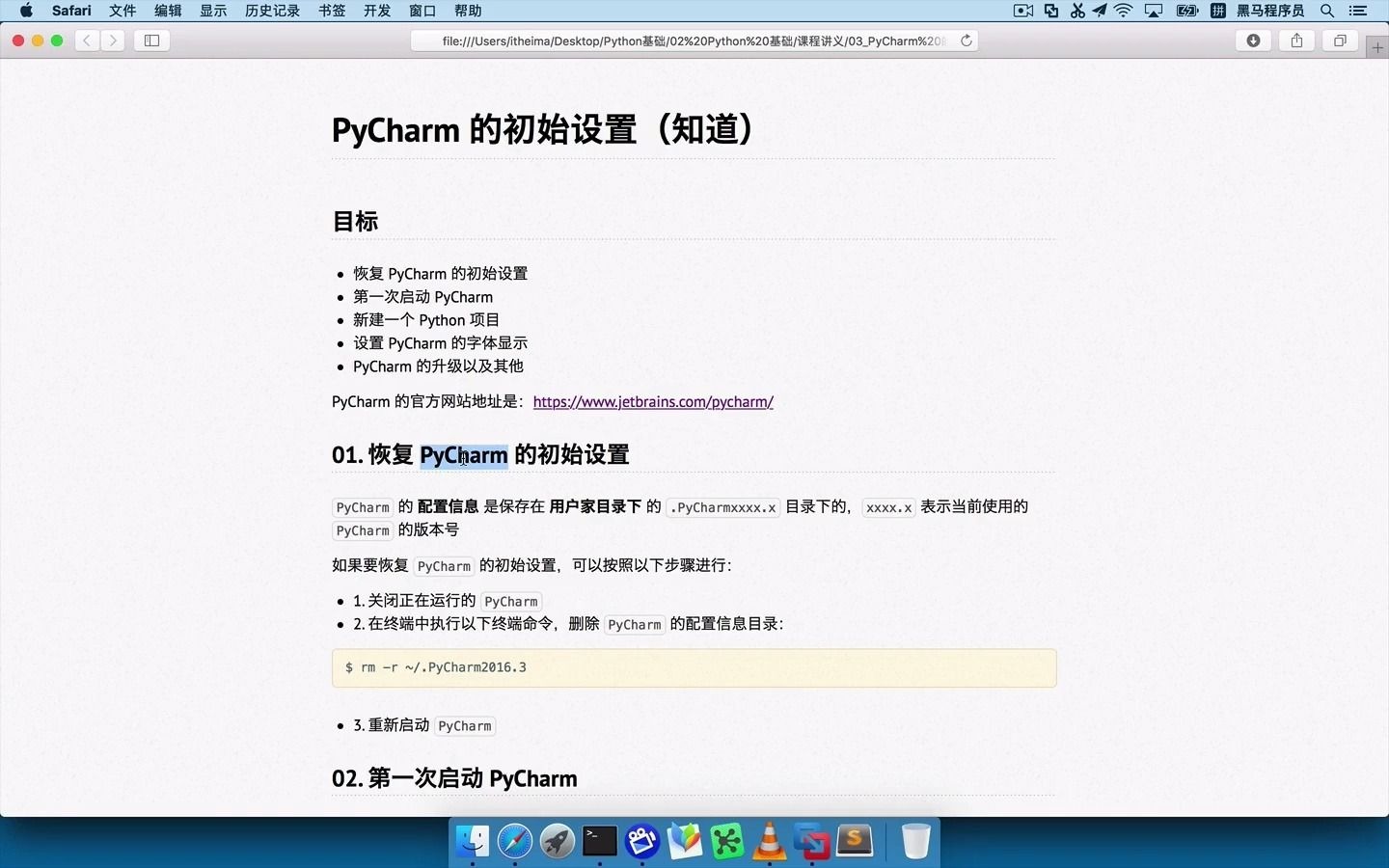The image size is (1389, 868).
Task: Show Safari tab overview
Action: 1341,41
